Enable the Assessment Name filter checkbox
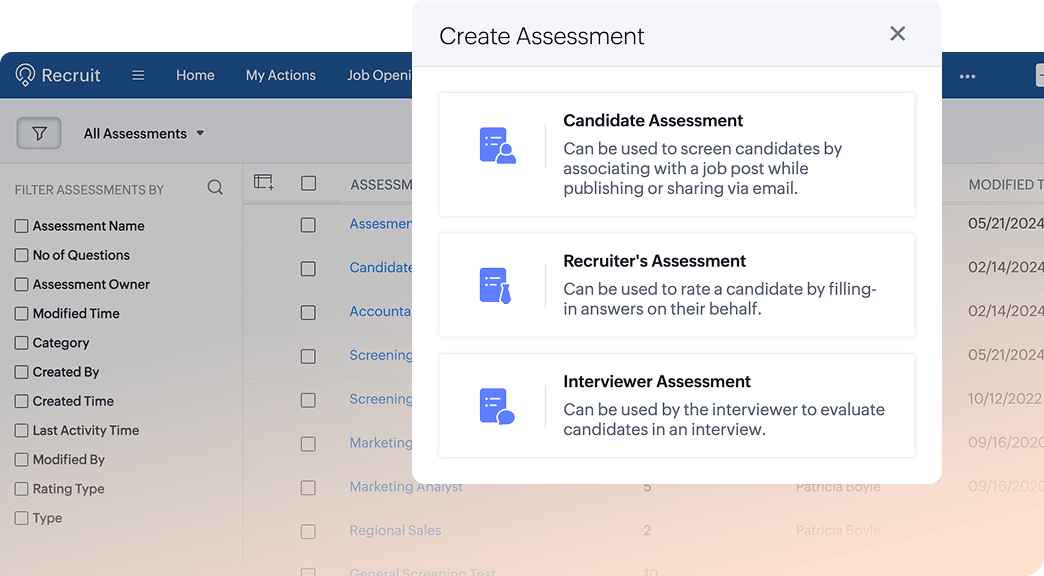Image resolution: width=1044 pixels, height=576 pixels. coord(21,226)
